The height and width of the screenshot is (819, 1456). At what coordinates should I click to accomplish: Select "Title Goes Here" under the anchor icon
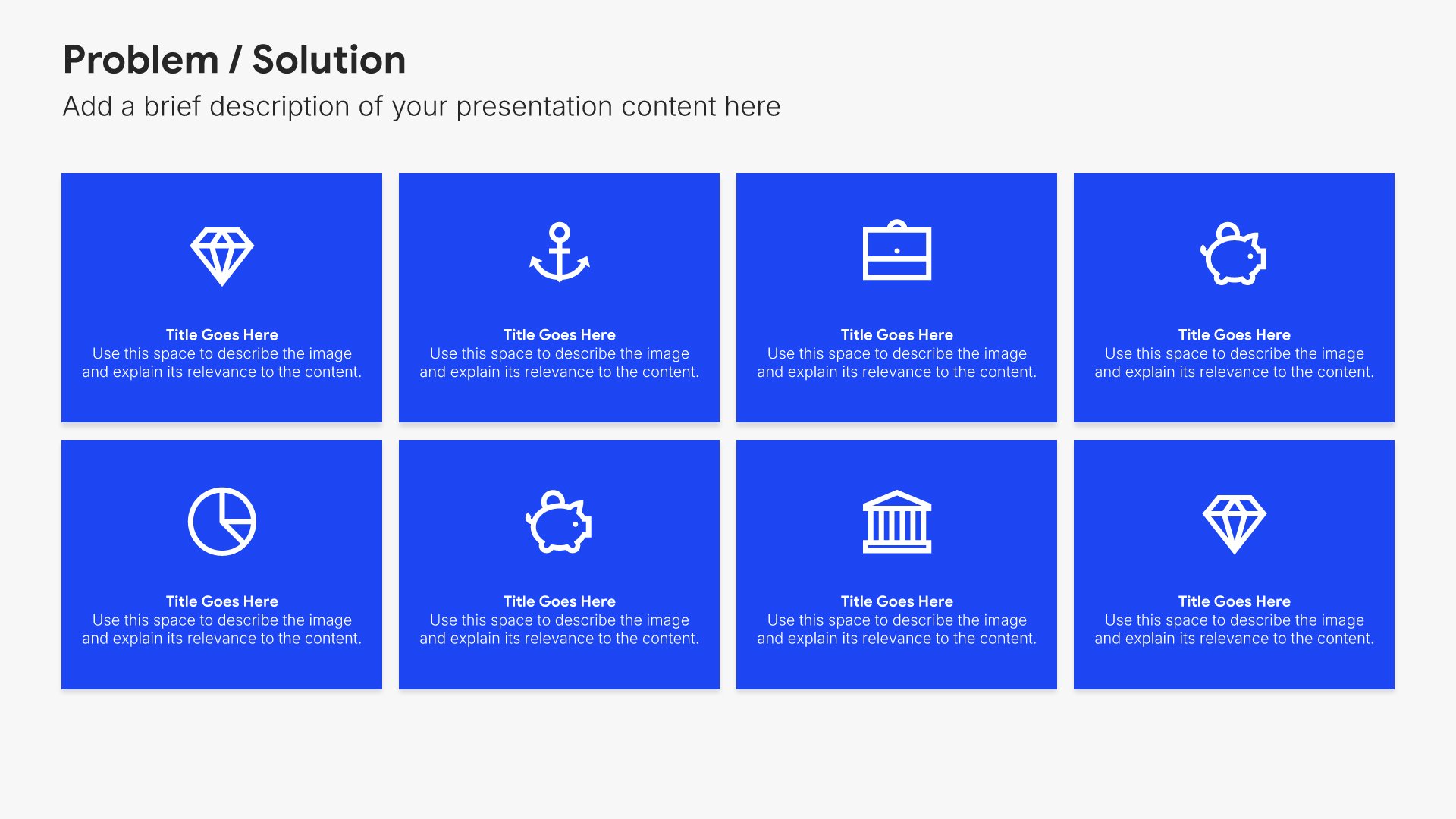[560, 334]
